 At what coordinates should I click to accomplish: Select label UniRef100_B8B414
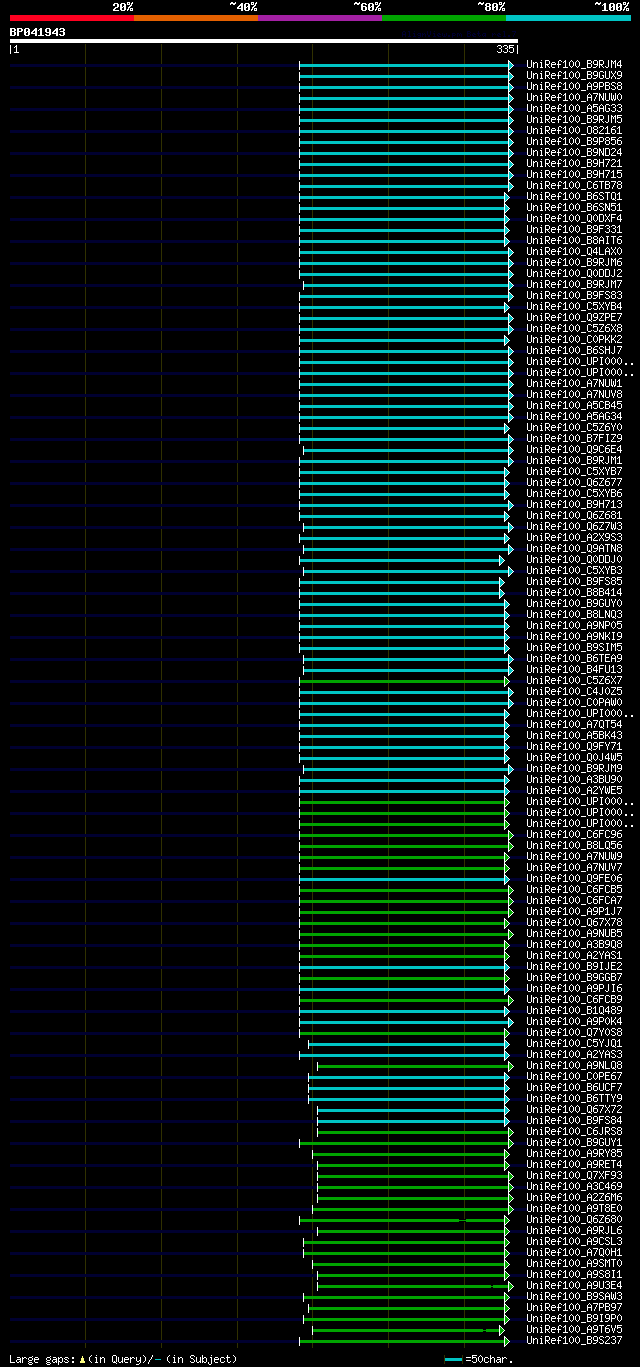click(x=574, y=593)
